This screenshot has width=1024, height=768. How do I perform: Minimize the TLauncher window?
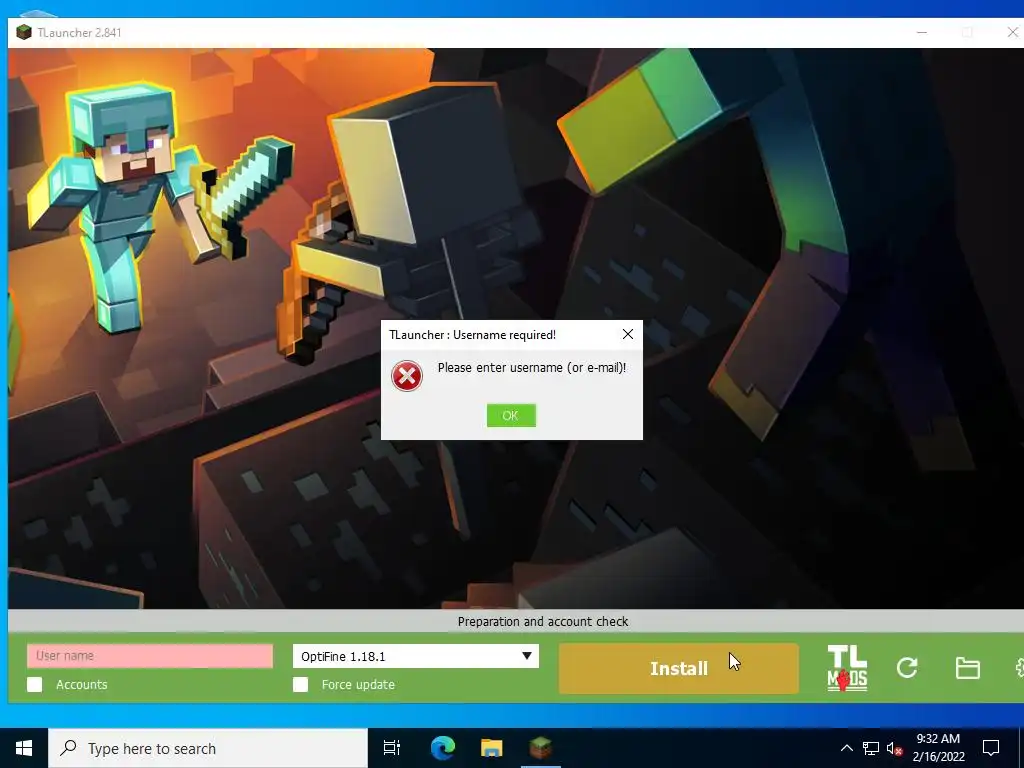point(921,32)
